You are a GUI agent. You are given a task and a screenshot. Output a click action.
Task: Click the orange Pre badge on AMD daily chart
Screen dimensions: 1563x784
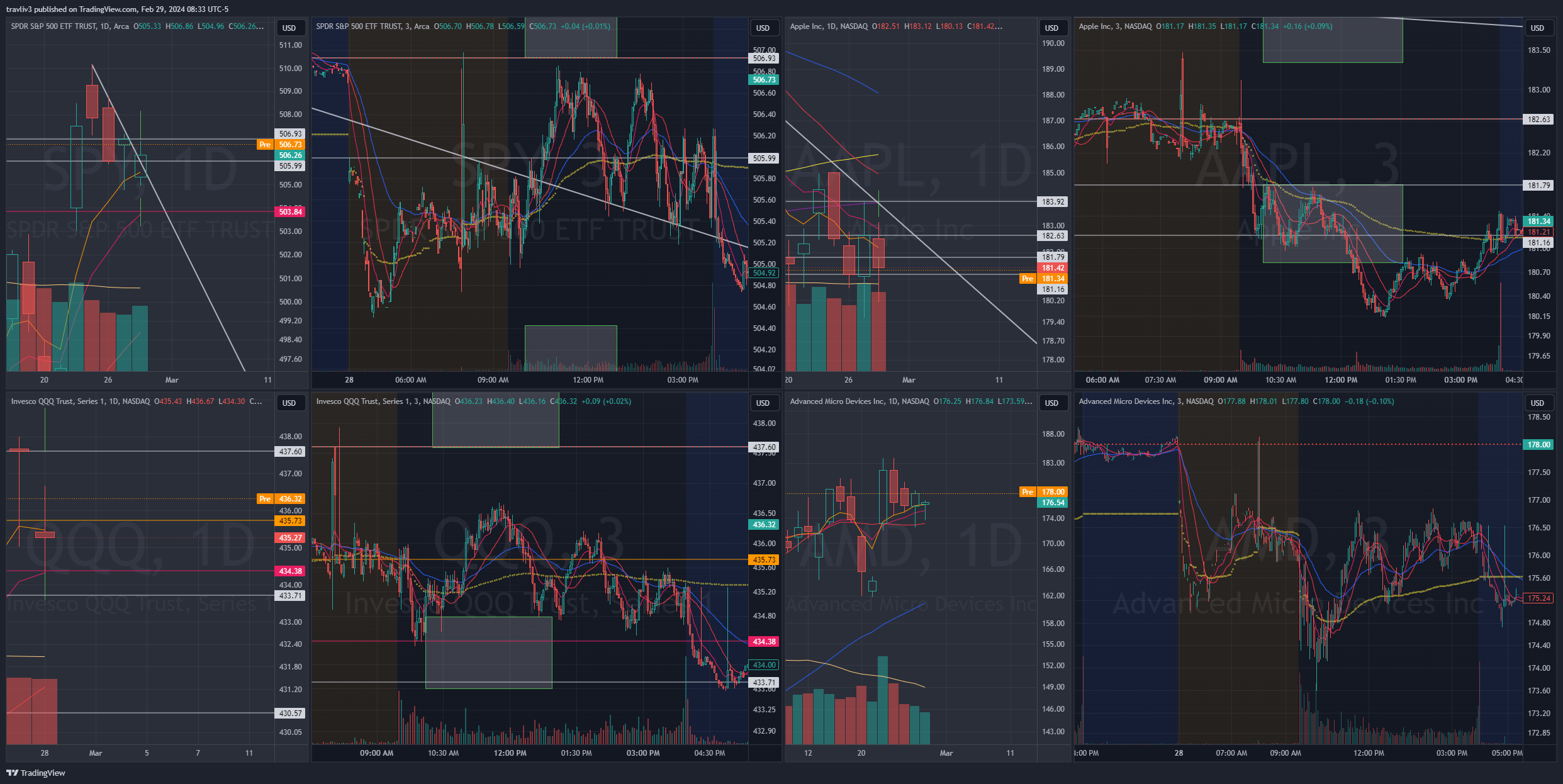pyautogui.click(x=1028, y=492)
